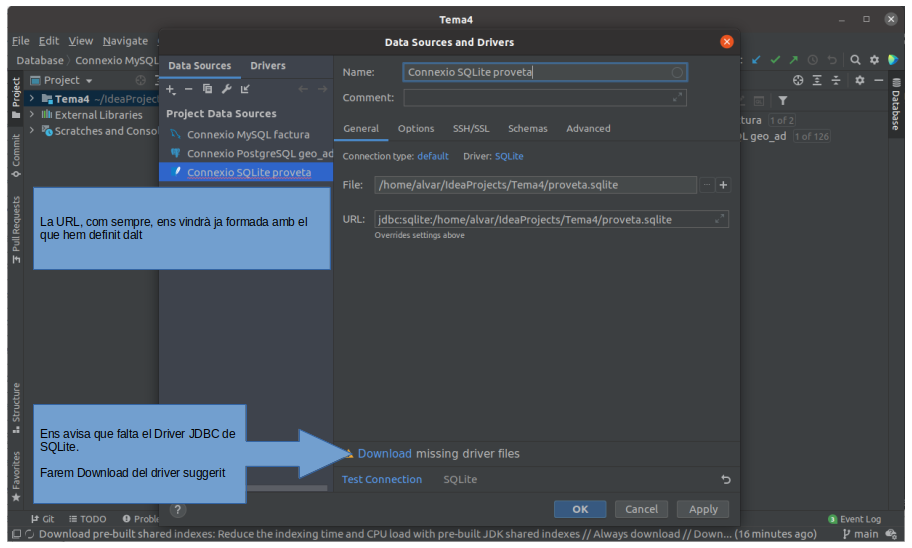The height and width of the screenshot is (548, 912).
Task: Switch to the Drivers tab
Action: click(268, 66)
